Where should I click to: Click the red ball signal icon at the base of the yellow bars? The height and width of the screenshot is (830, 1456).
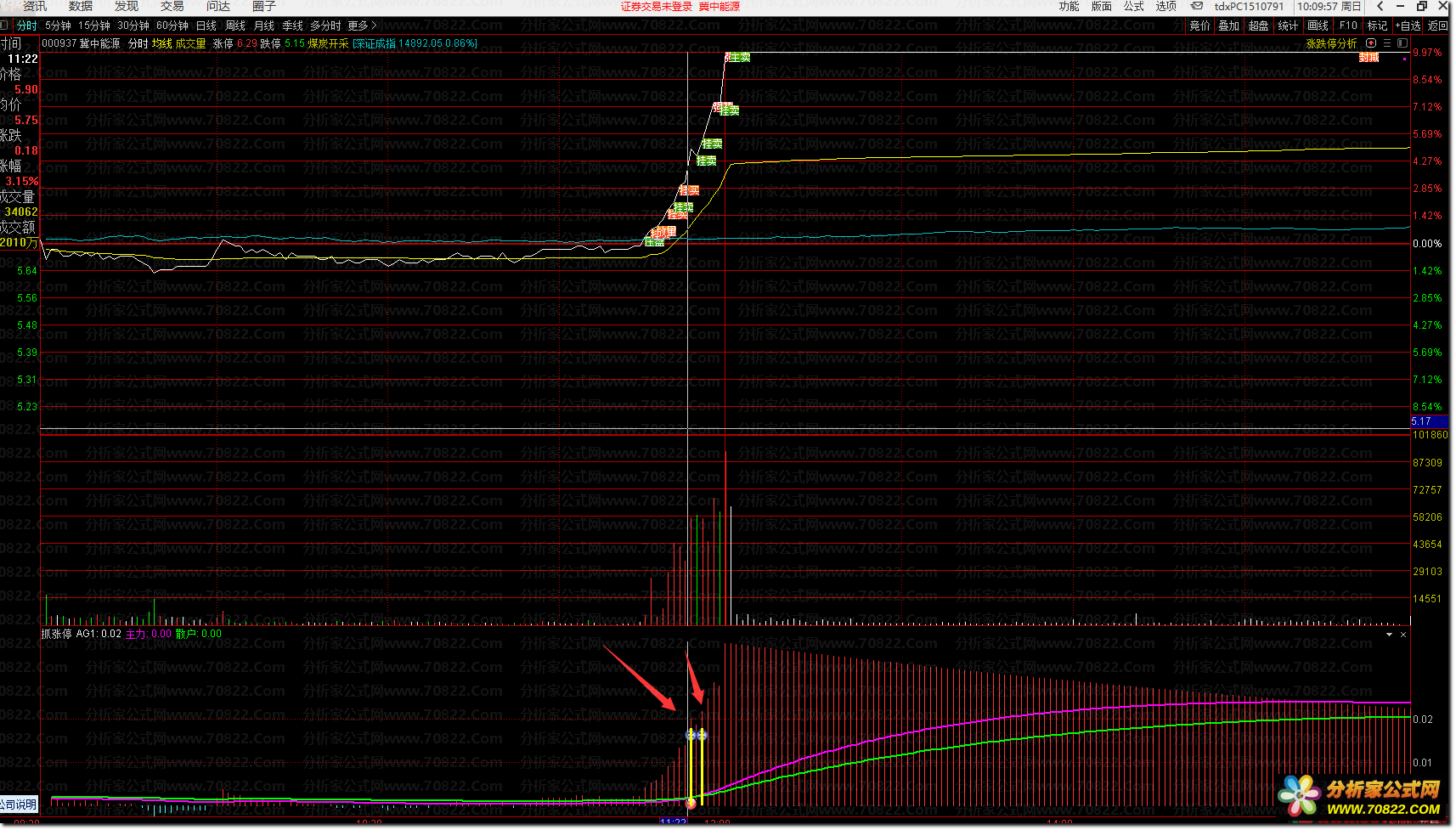[x=691, y=803]
